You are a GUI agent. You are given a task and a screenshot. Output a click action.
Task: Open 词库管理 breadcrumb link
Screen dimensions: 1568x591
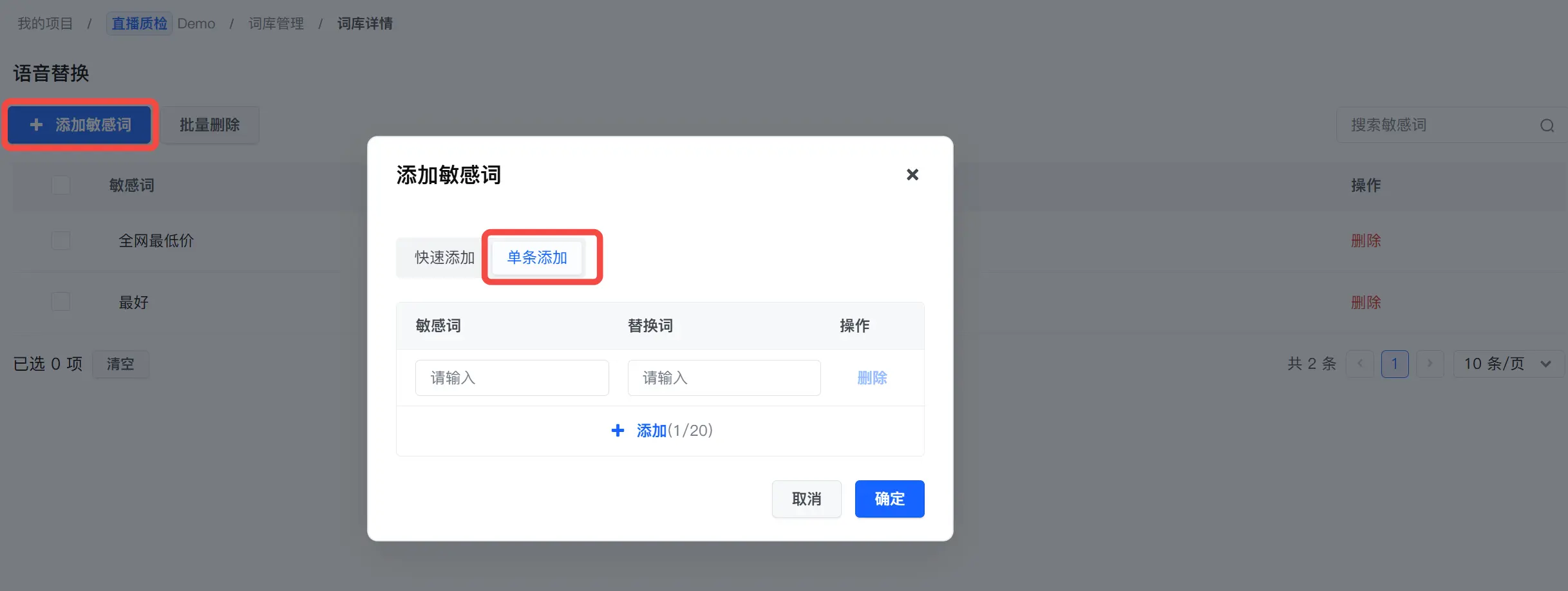coord(276,24)
